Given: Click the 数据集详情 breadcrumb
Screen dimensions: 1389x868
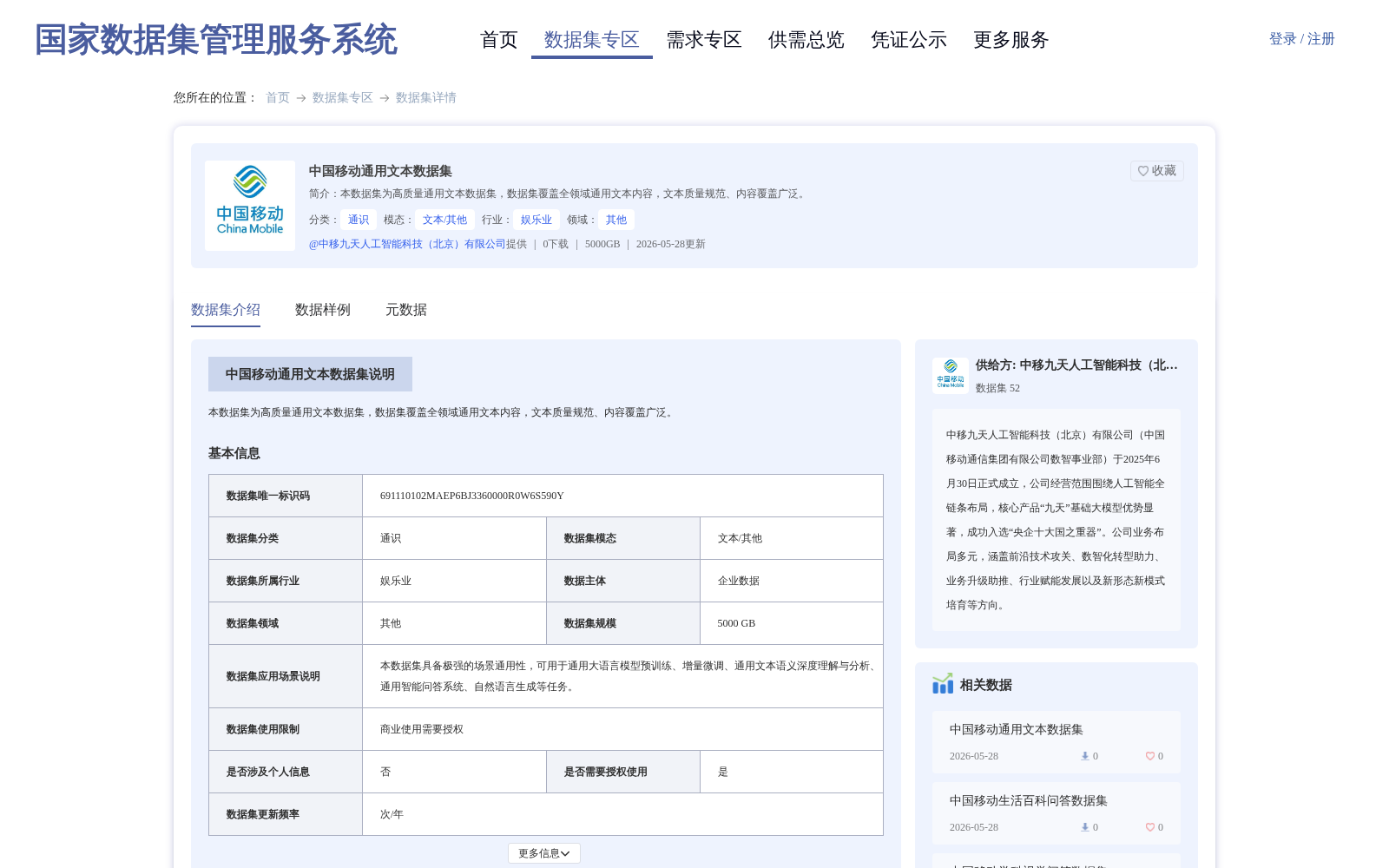Looking at the screenshot, I should tap(426, 98).
